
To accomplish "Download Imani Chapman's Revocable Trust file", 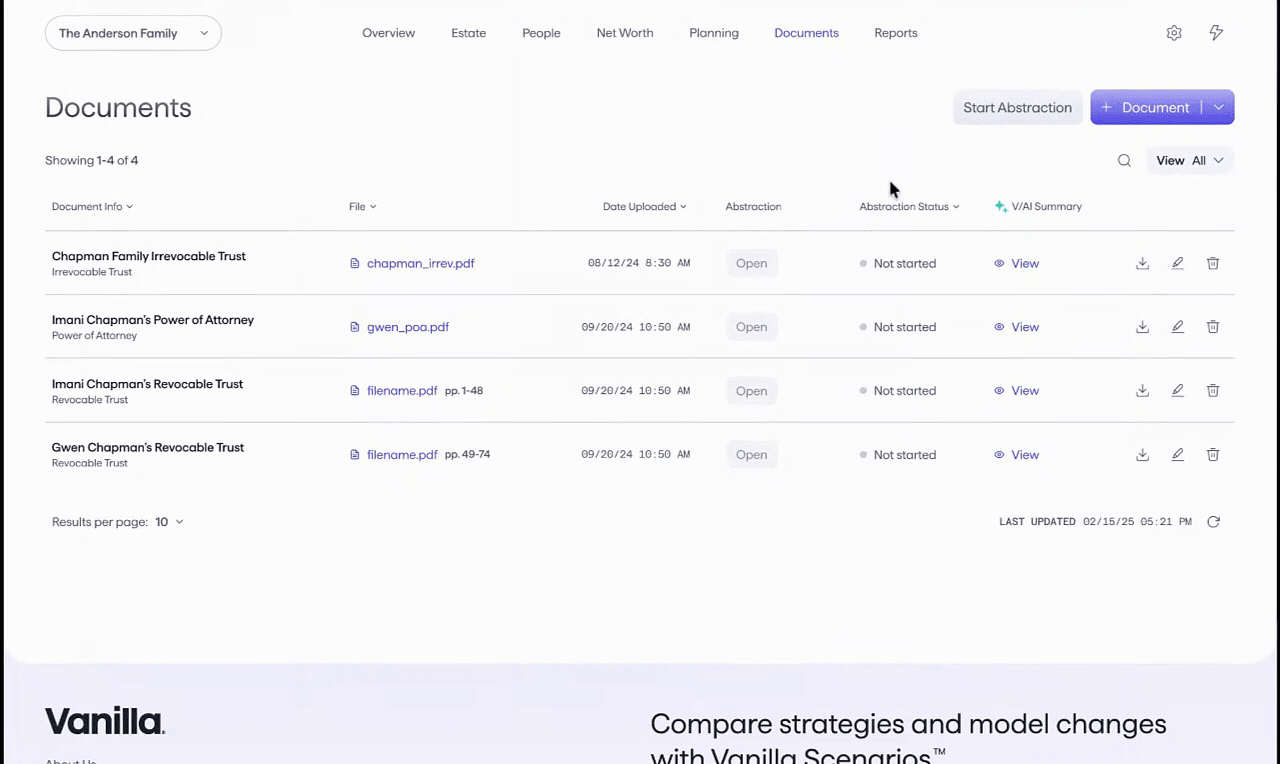I will pyautogui.click(x=1142, y=391).
